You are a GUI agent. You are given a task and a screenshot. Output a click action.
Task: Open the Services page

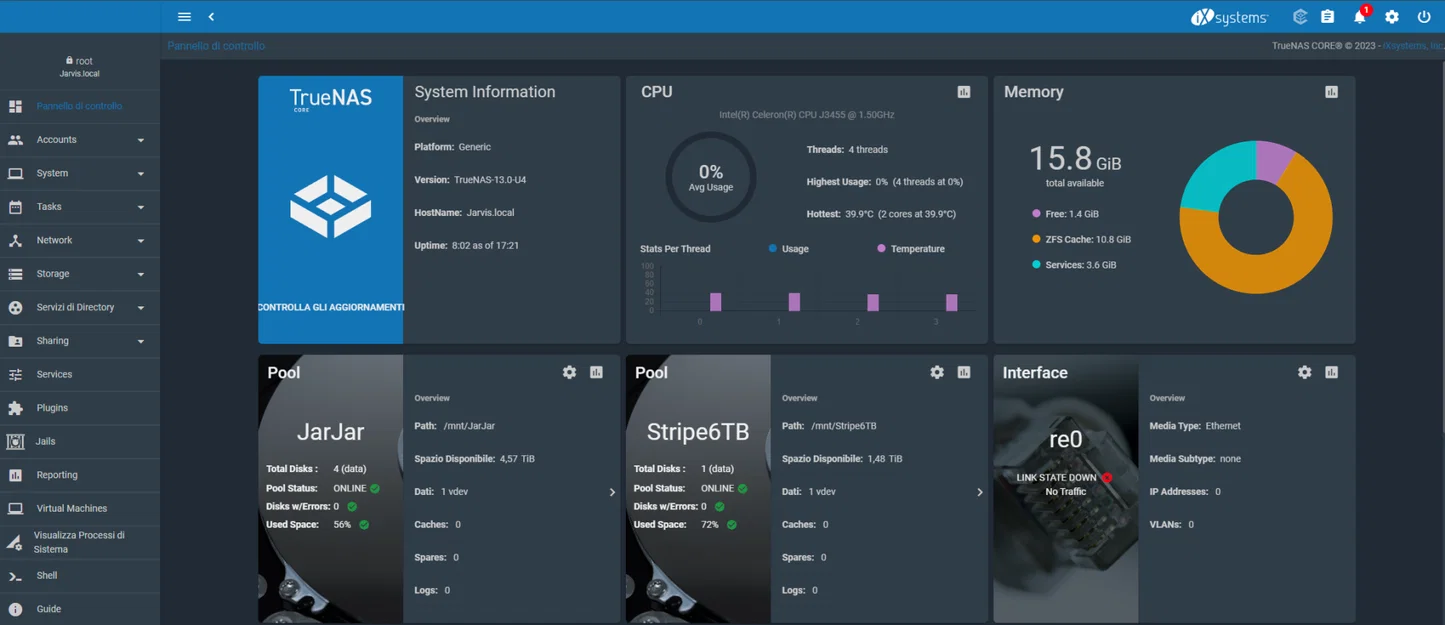coord(80,374)
